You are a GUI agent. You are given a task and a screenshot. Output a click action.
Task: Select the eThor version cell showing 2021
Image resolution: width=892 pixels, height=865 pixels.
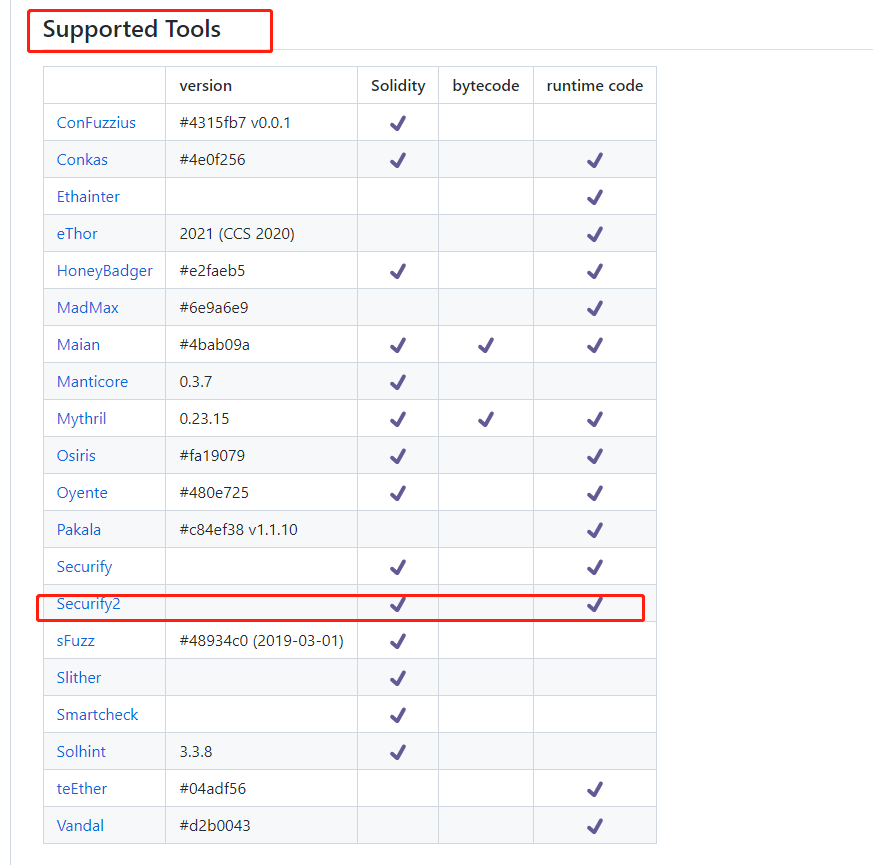tap(240, 233)
